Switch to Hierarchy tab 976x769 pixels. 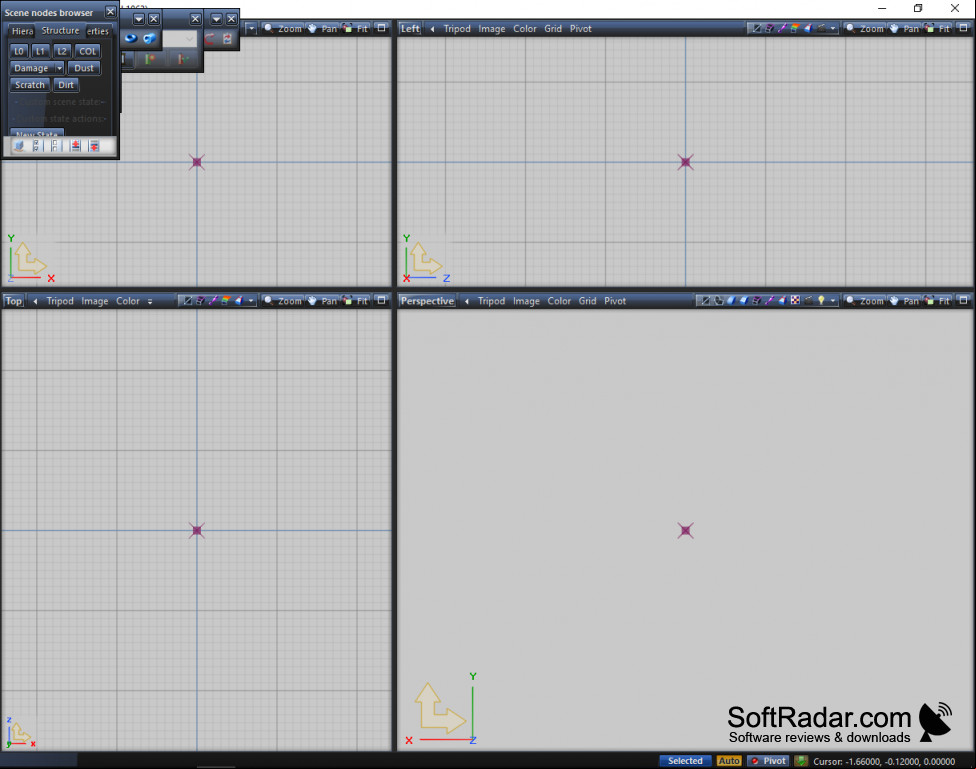point(22,31)
